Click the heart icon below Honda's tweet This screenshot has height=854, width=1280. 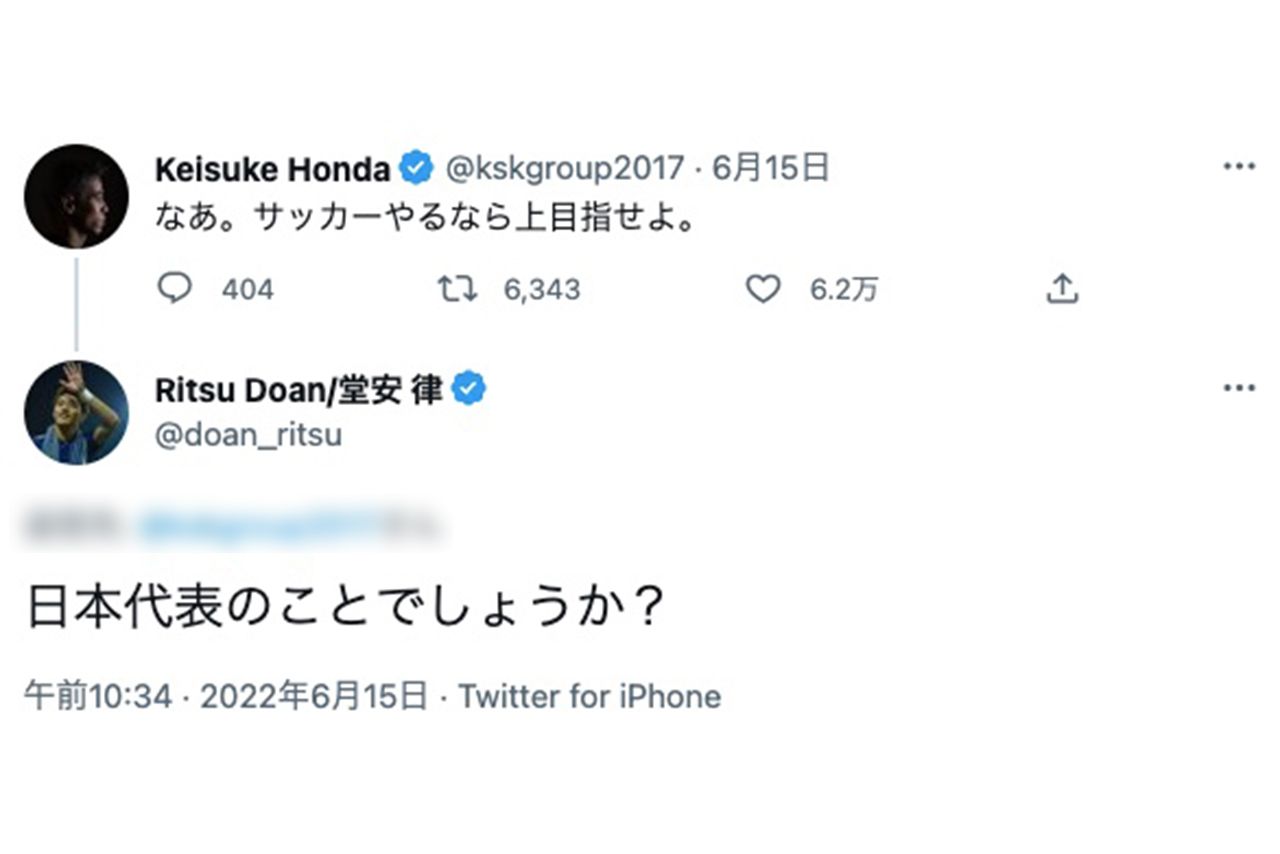tap(763, 289)
